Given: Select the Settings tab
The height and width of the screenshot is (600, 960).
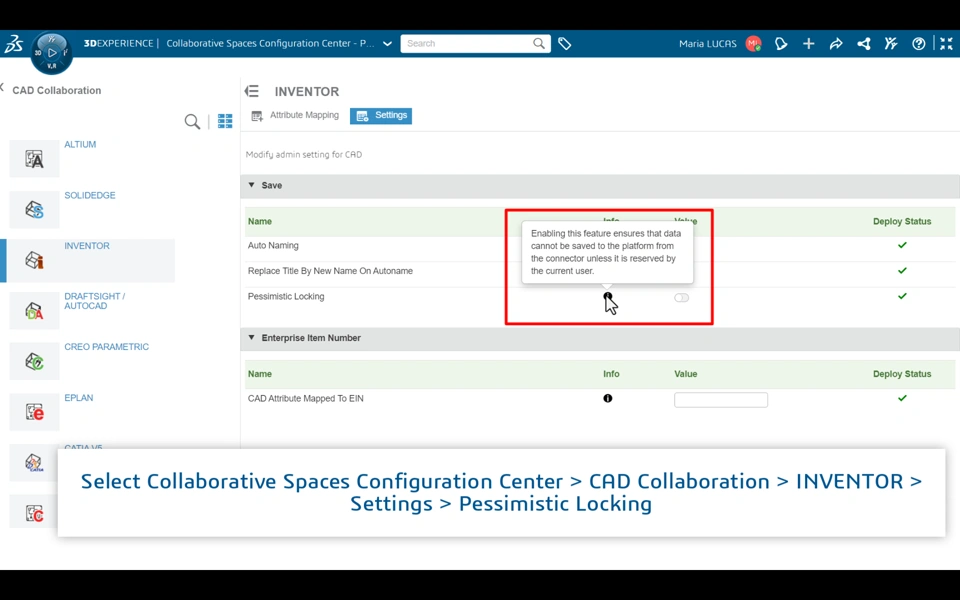Looking at the screenshot, I should tap(381, 116).
